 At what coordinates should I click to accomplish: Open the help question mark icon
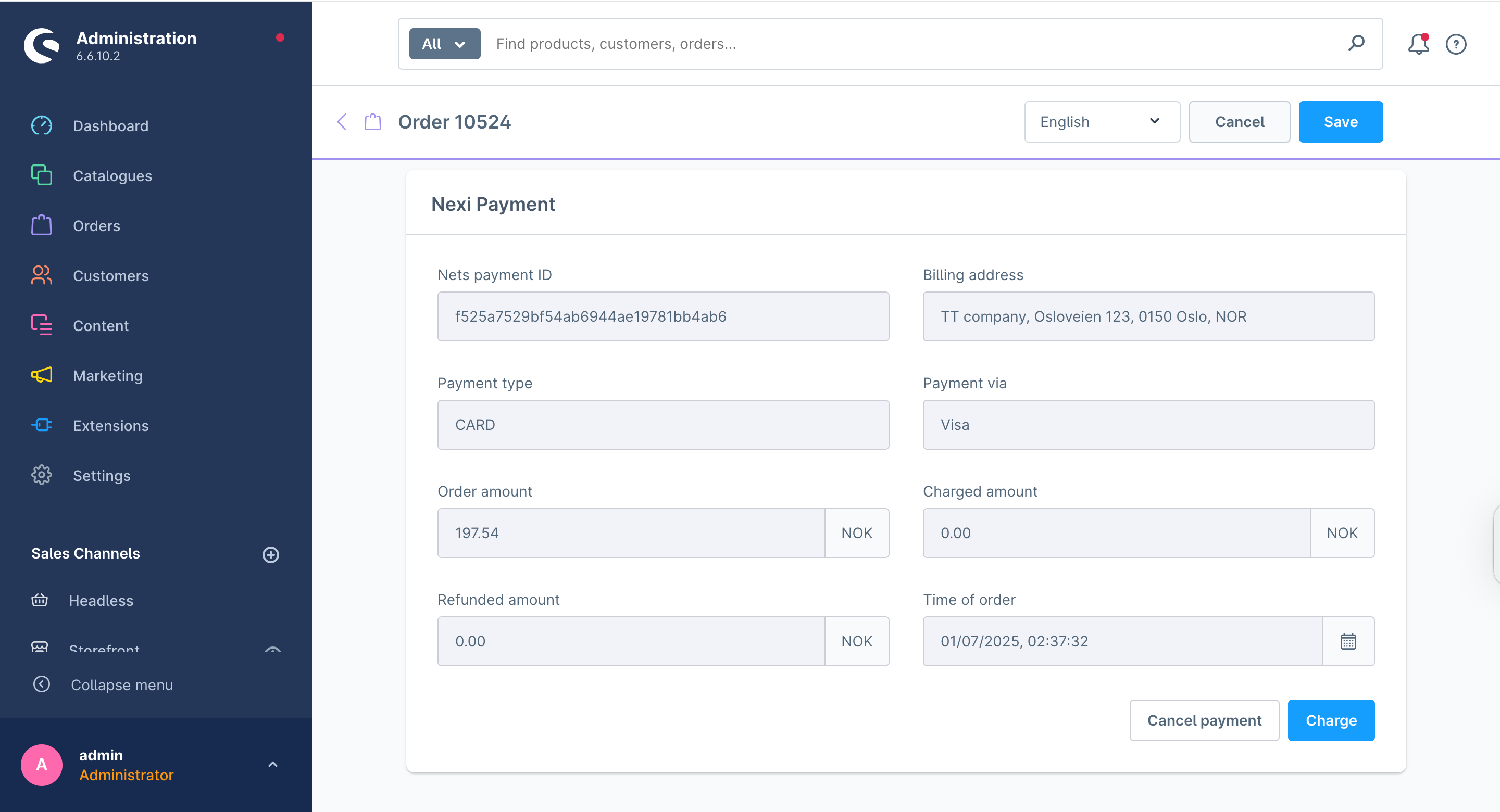coord(1456,44)
